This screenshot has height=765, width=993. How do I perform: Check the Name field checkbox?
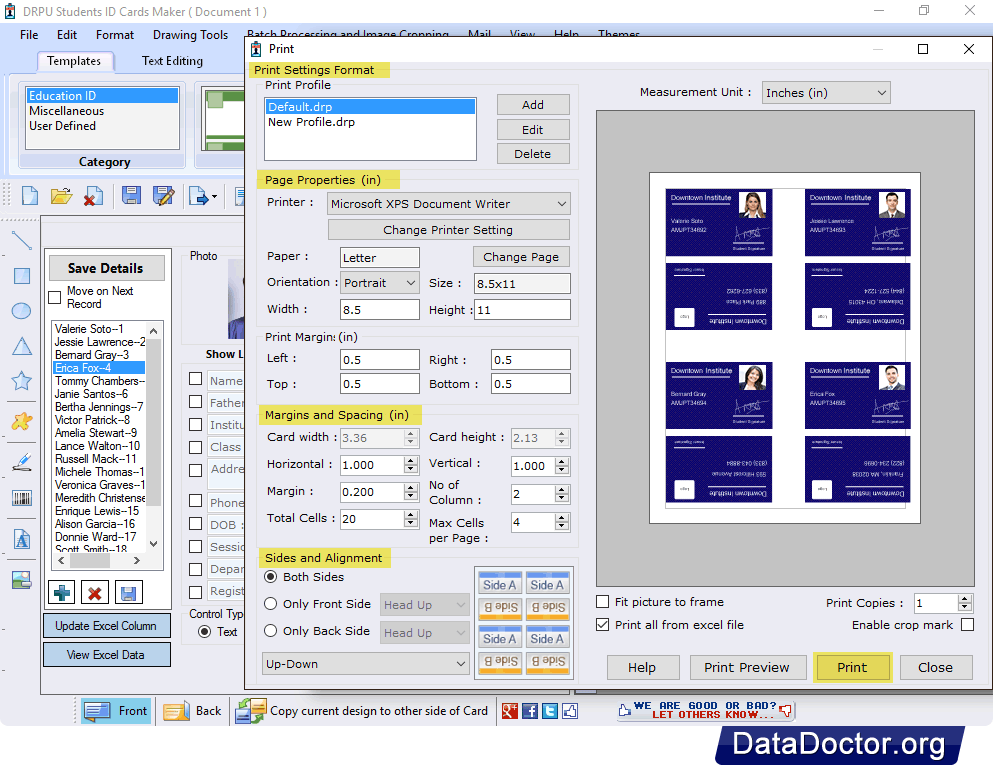[196, 379]
